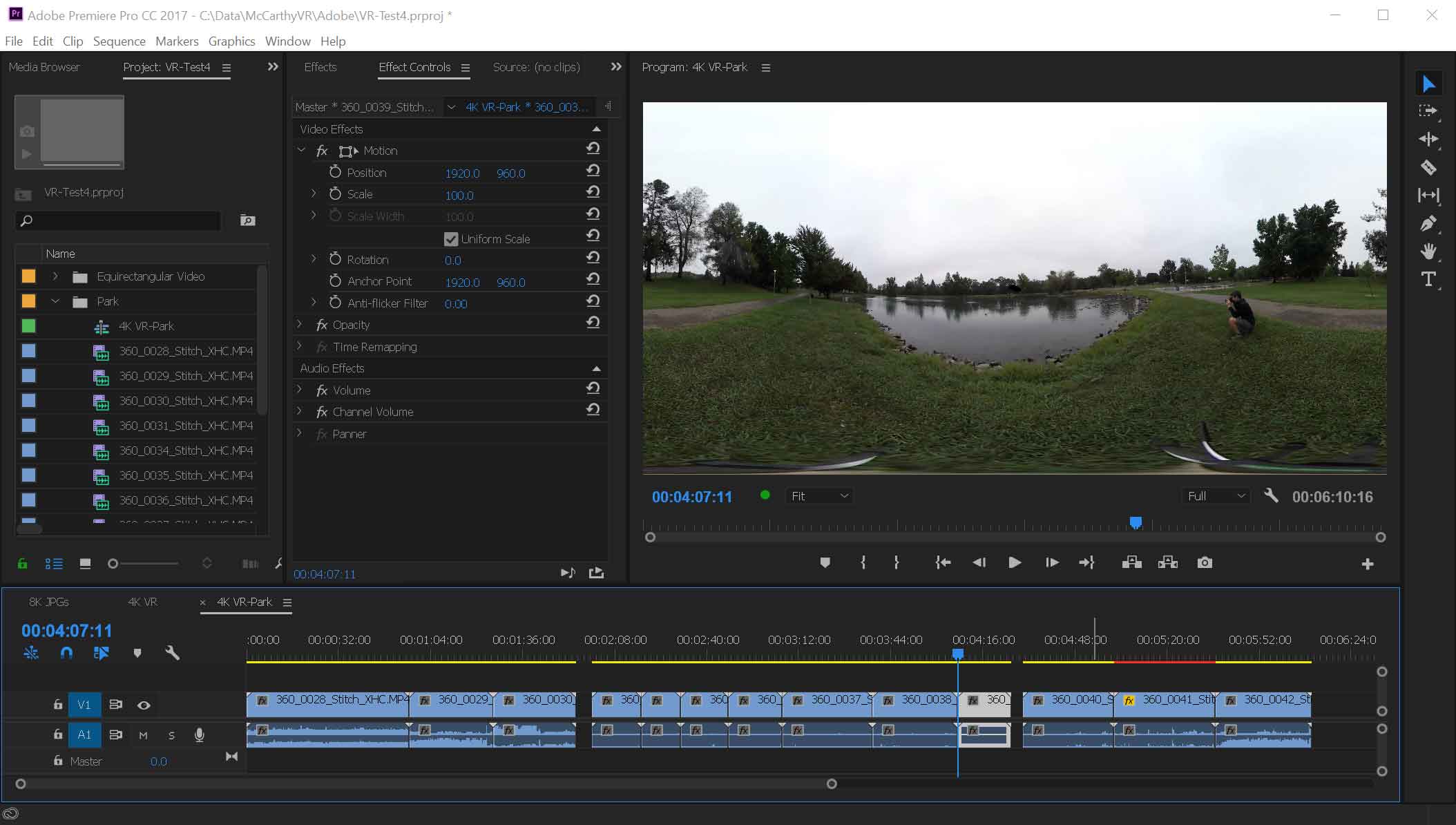Expand the Equirectangular Video bin
1456x825 pixels.
(55, 276)
